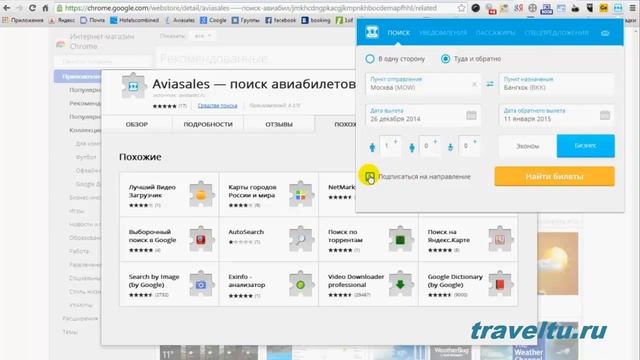The height and width of the screenshot is (360, 640).
Task: Choose Бизнес class
Action: point(585,146)
